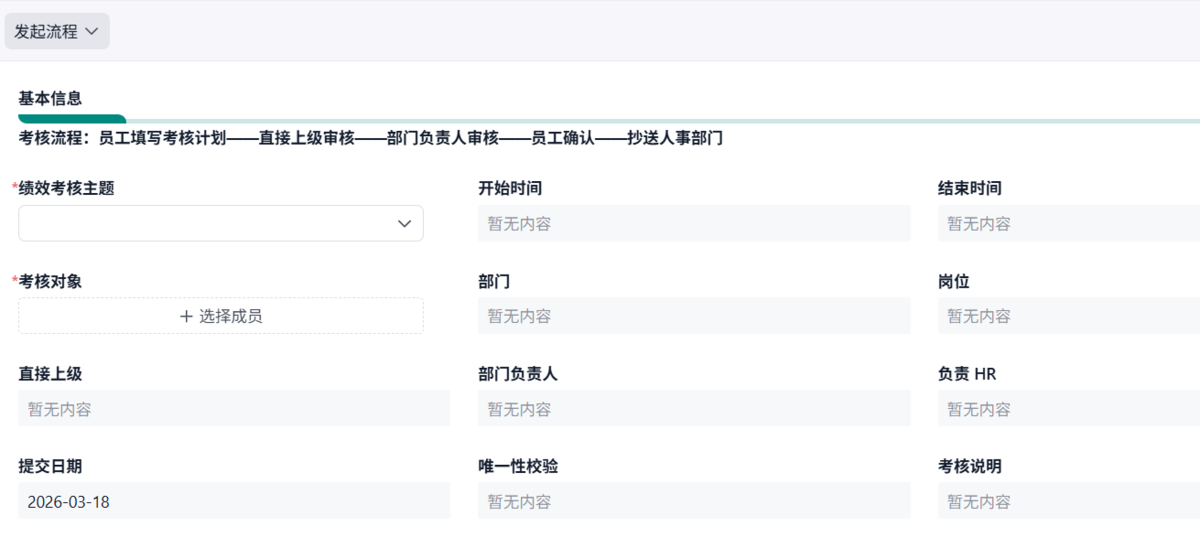Viewport: 1200px width, 537px height.
Task: Click the 考核说明 field
Action: pyautogui.click(x=1068, y=501)
